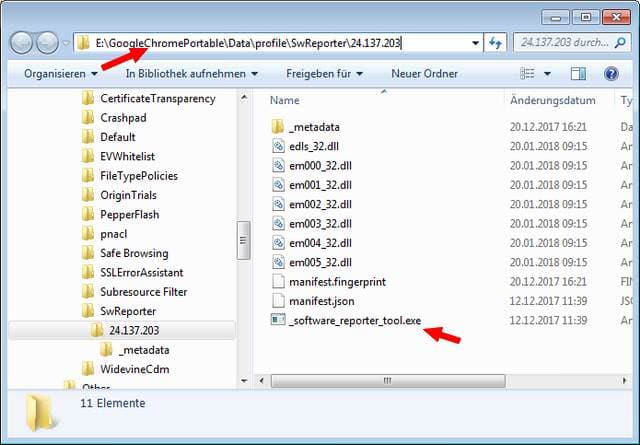Open the view options dropdown arrow
The width and height of the screenshot is (640, 445).
[x=547, y=74]
